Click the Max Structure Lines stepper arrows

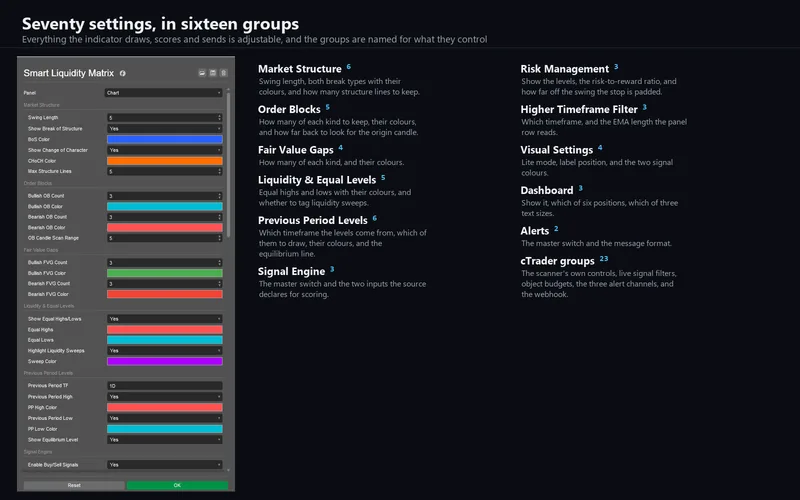pyautogui.click(x=219, y=171)
